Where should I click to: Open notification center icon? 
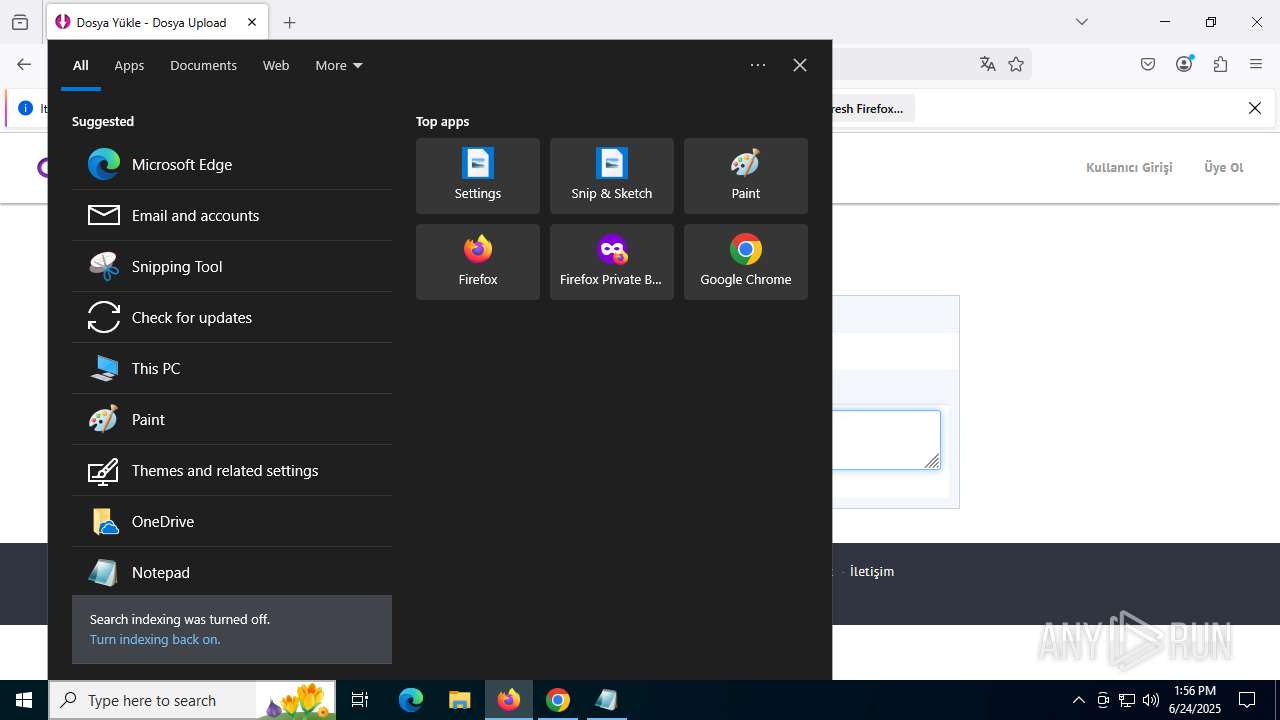[1247, 700]
